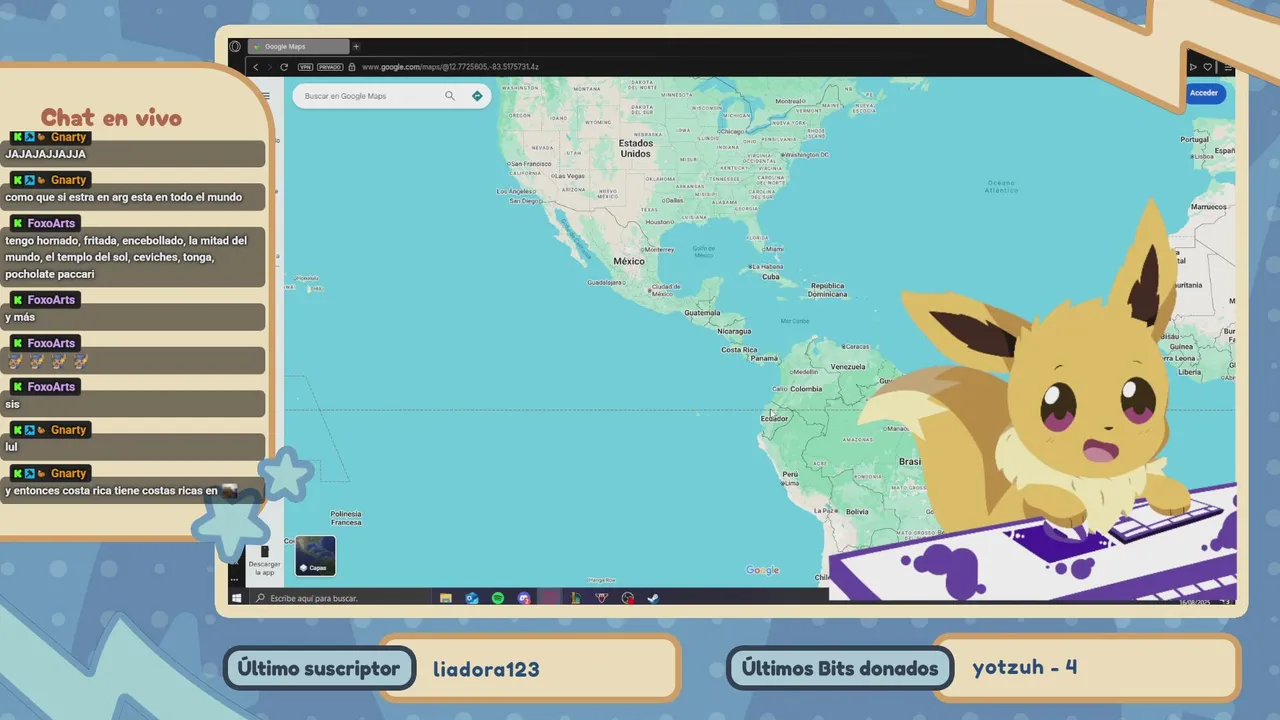Click the Bolivia label on map

[x=857, y=511]
